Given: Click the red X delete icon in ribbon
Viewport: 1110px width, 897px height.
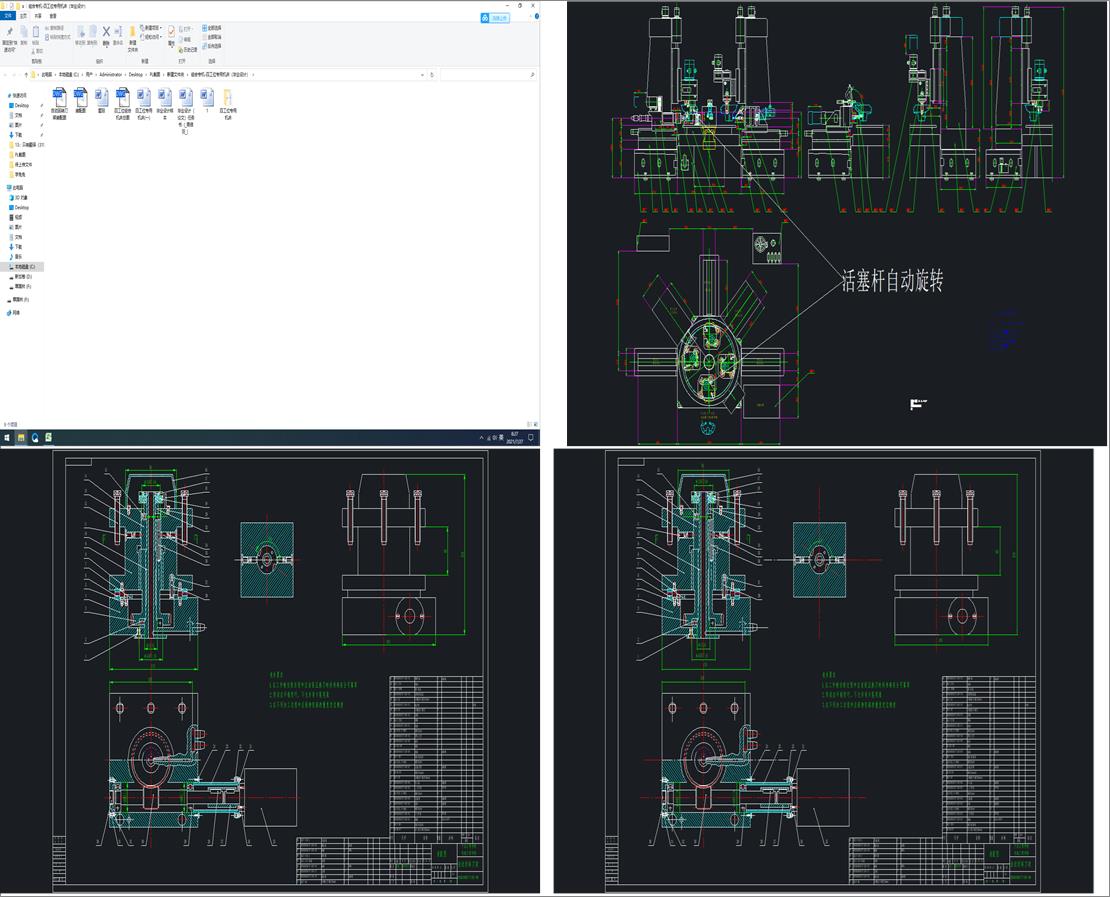Looking at the screenshot, I should 105,32.
